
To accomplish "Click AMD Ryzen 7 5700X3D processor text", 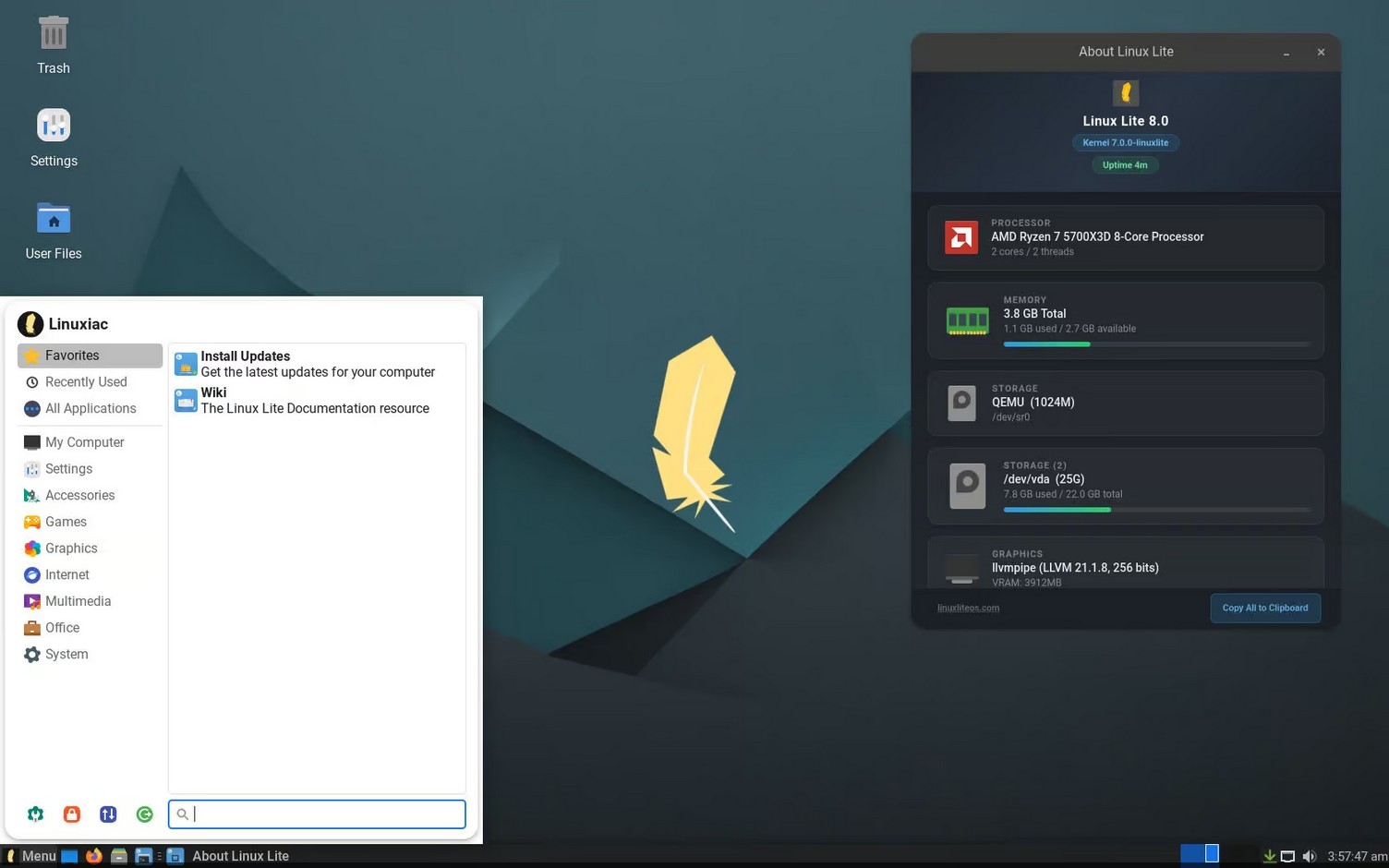I will (x=1097, y=236).
